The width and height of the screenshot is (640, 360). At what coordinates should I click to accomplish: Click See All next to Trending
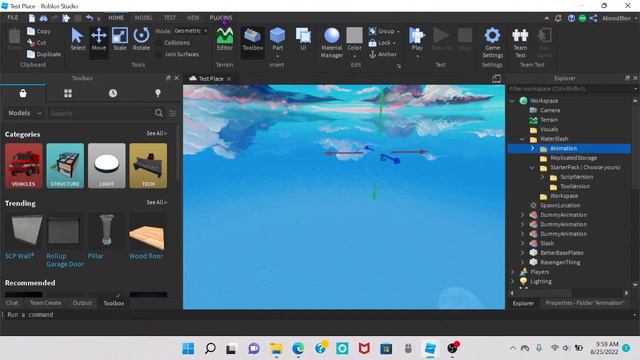click(x=156, y=202)
